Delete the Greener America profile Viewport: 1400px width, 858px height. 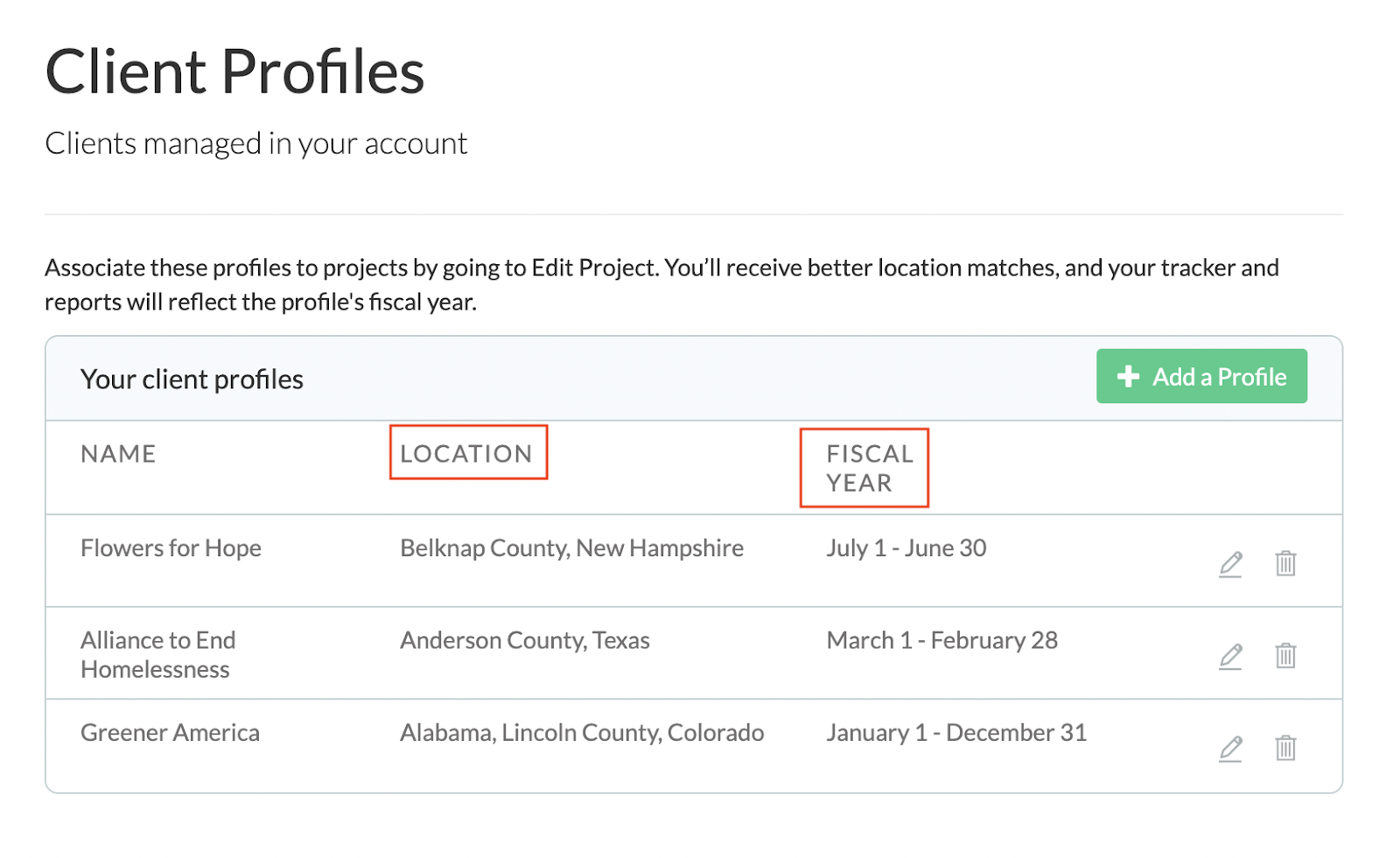[x=1285, y=749]
